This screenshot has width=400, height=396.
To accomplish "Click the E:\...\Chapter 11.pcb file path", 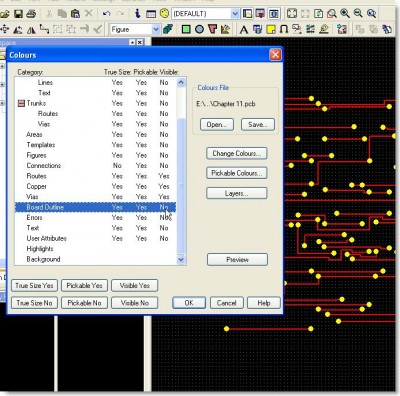I will click(226, 104).
